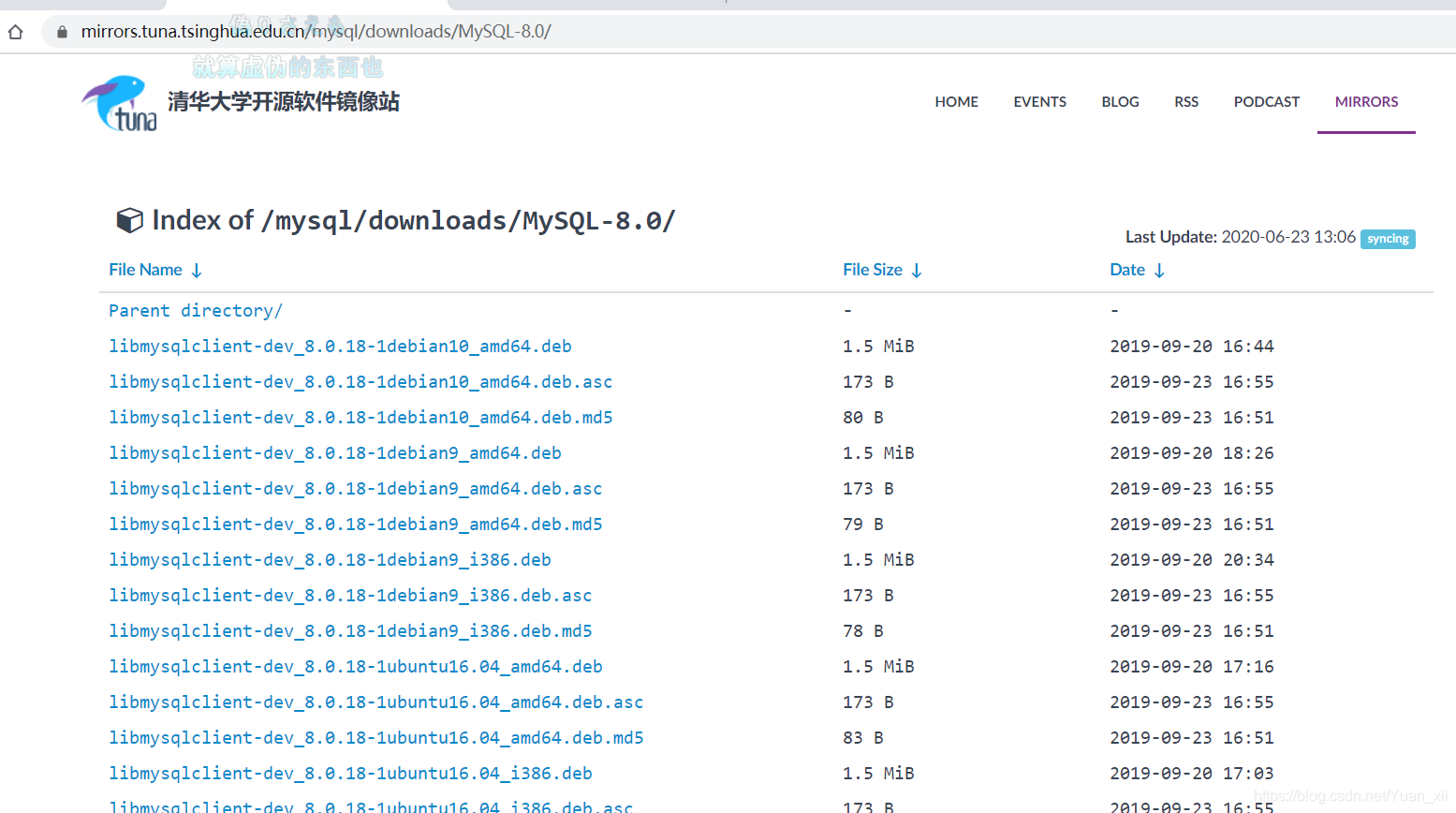Open Parent directory/ link

coord(196,311)
